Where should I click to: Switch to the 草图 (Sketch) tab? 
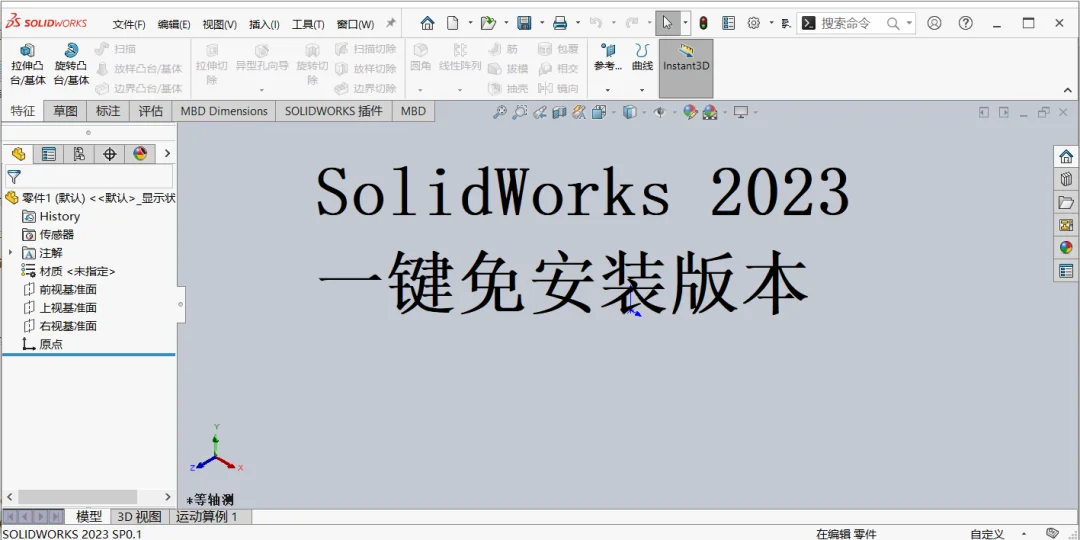point(65,111)
